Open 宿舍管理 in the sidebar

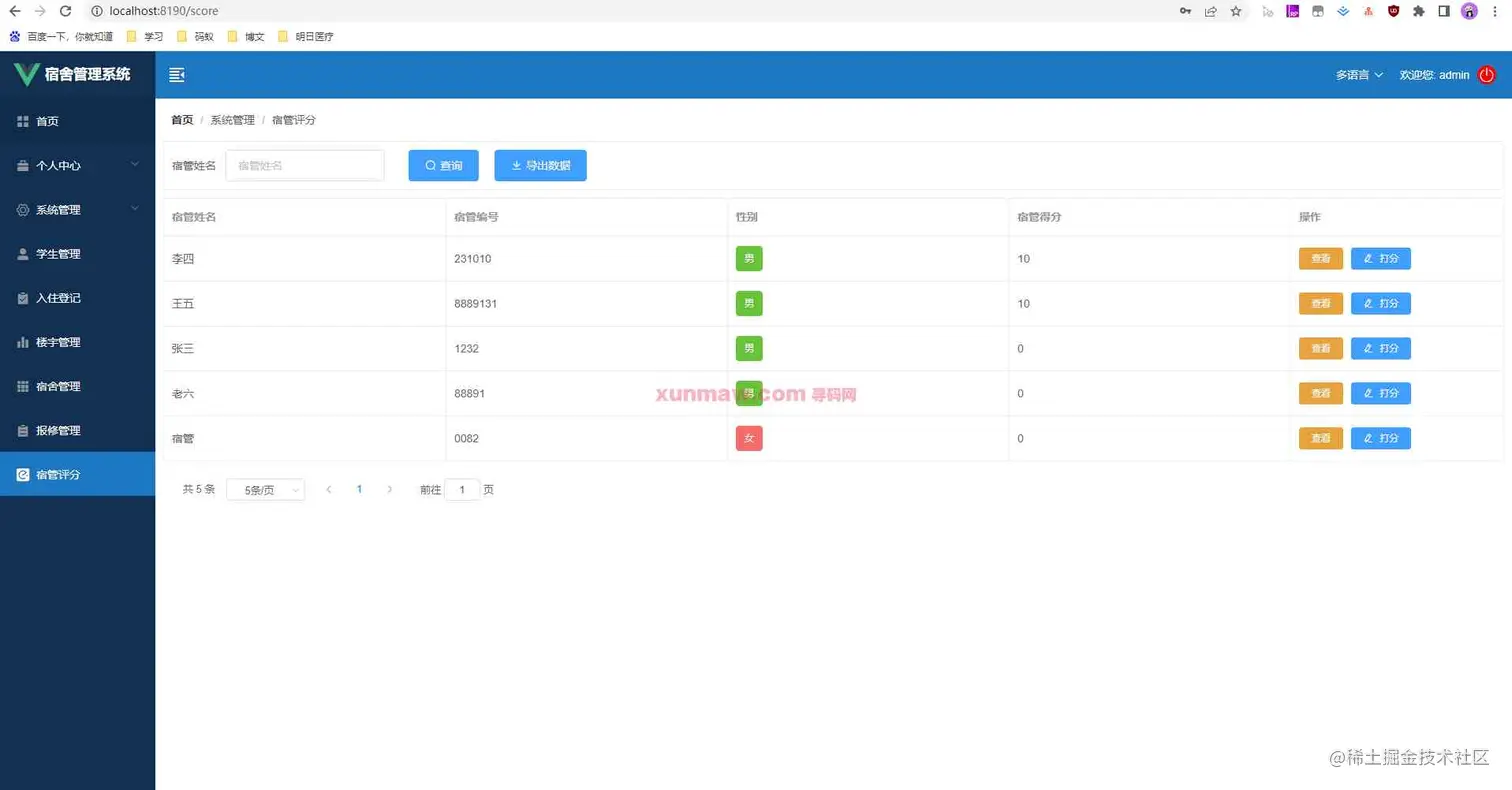coord(78,386)
